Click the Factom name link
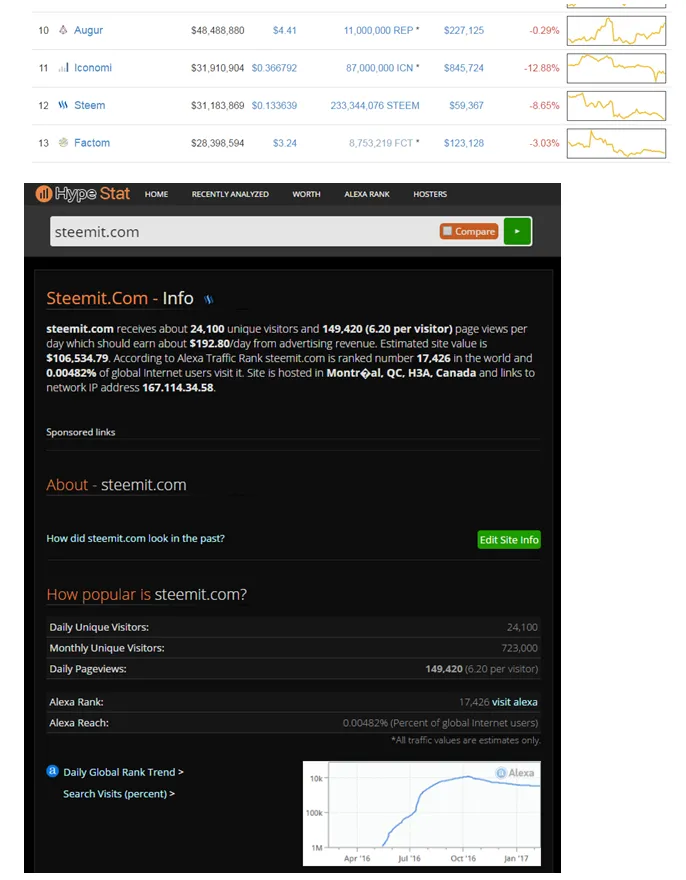The image size is (686, 880). (92, 143)
